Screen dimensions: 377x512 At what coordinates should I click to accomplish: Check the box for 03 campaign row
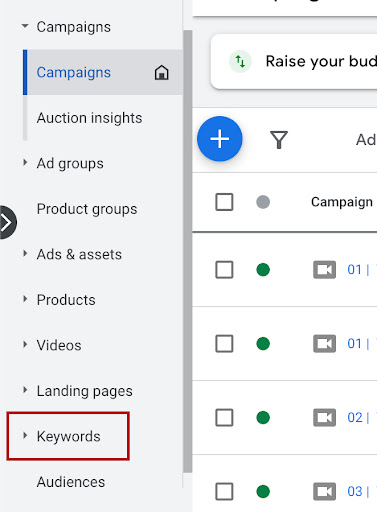224,491
